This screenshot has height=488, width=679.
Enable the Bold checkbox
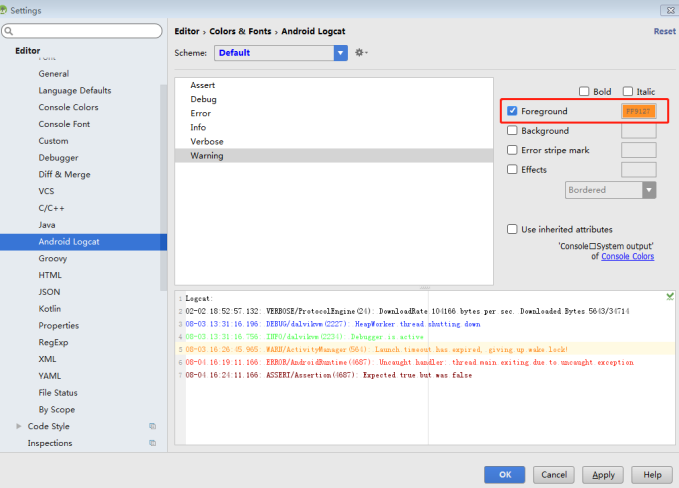click(584, 91)
